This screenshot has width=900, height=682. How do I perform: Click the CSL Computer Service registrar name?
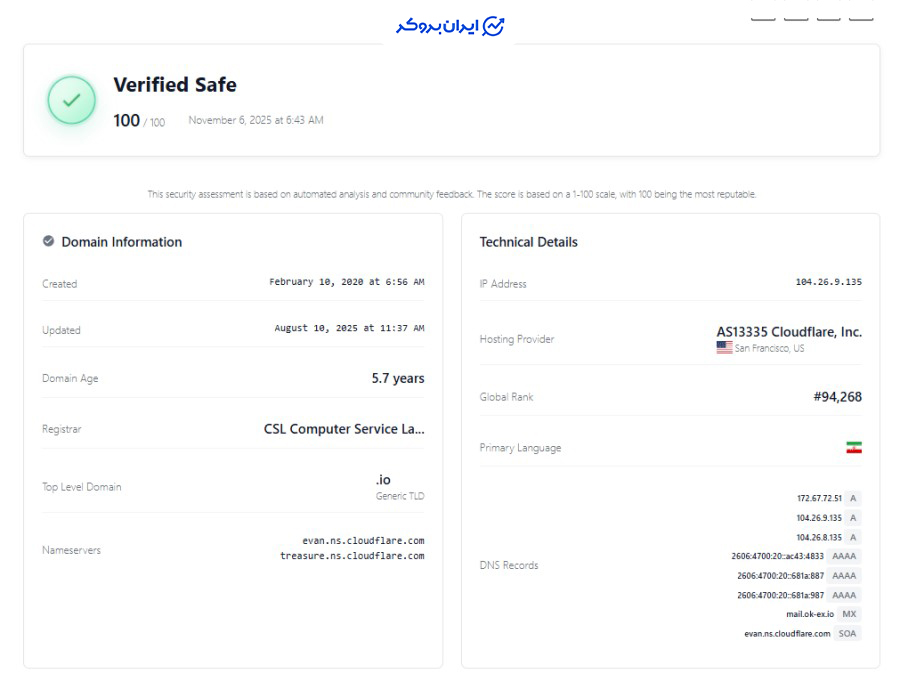[344, 429]
